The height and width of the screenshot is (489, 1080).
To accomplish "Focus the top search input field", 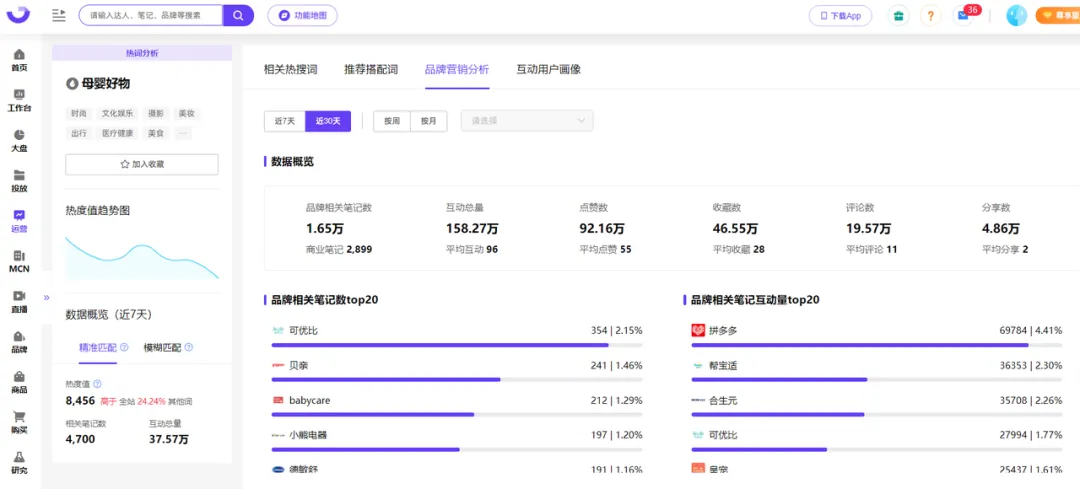I will 151,15.
